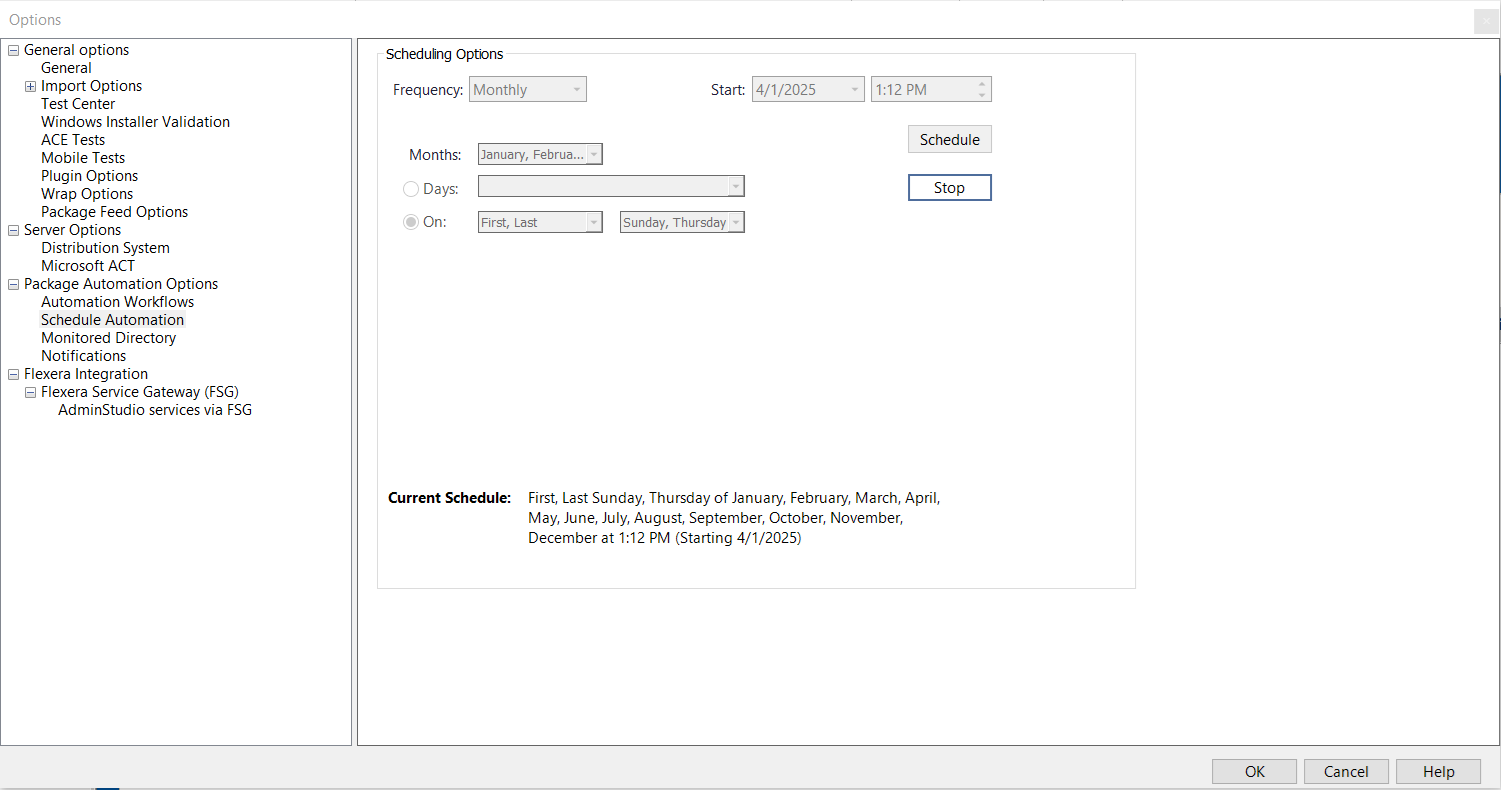Expand the Import Options node

(x=30, y=86)
